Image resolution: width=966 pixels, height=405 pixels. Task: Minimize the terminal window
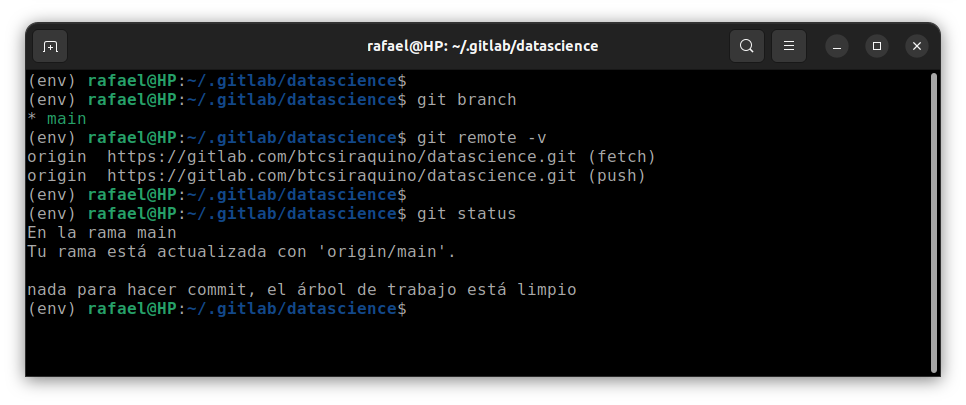[837, 46]
